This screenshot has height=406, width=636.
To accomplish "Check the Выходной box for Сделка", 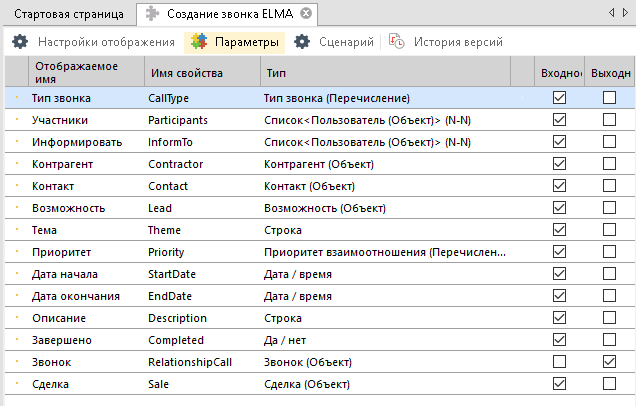I will (x=609, y=383).
